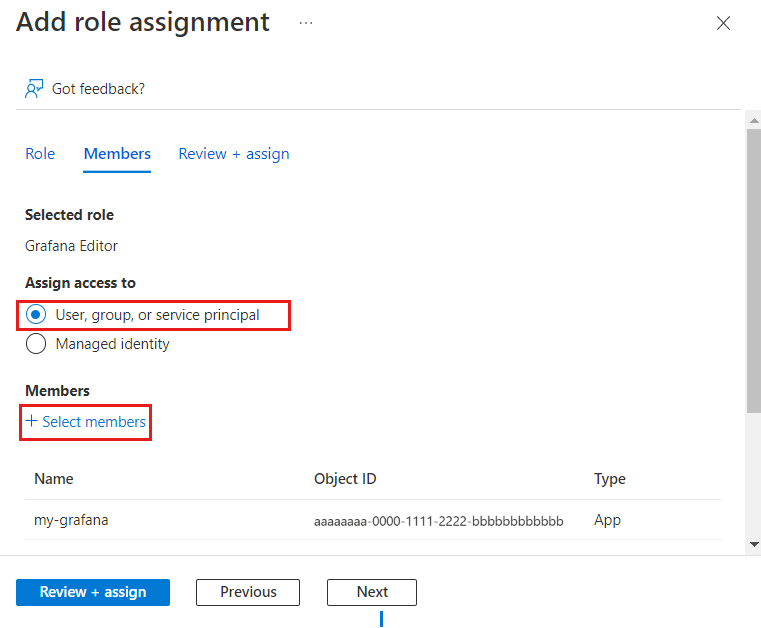Sort by the Name column header
This screenshot has height=628, width=761.
[54, 479]
